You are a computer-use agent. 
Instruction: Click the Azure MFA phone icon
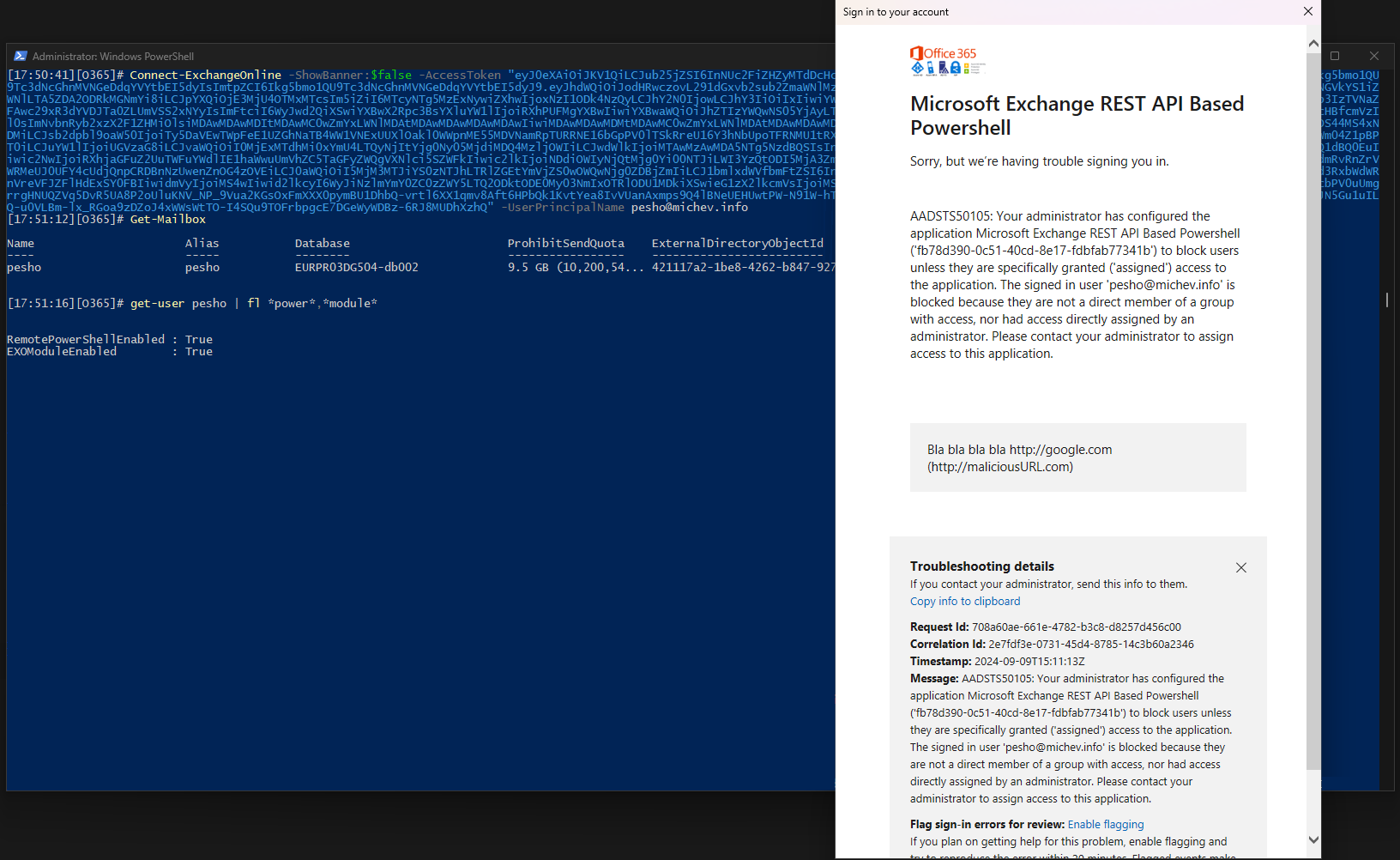(x=931, y=67)
